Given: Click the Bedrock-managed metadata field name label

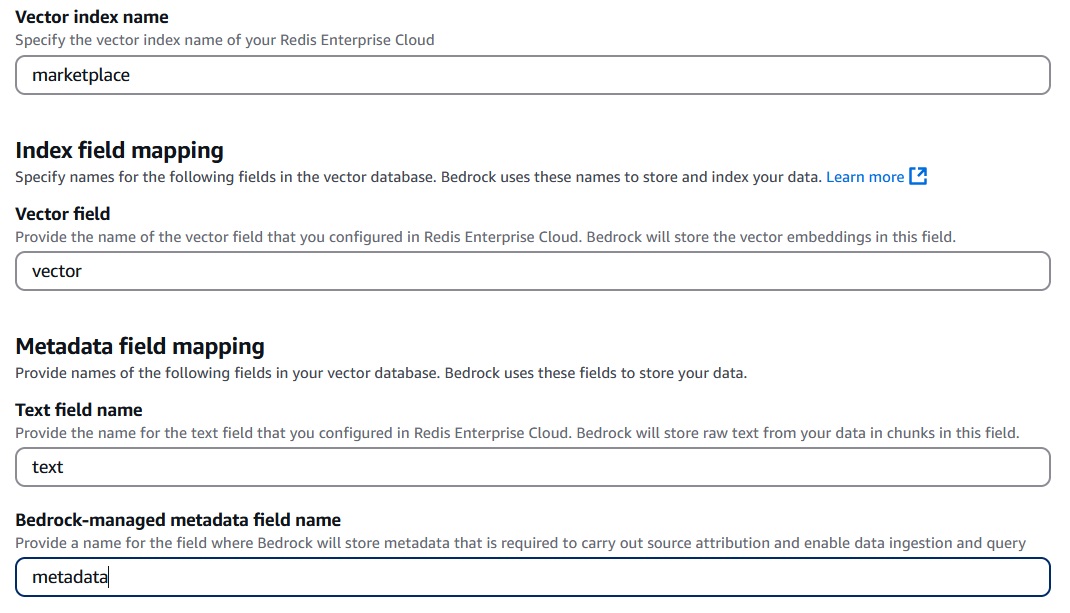Looking at the screenshot, I should [180, 520].
